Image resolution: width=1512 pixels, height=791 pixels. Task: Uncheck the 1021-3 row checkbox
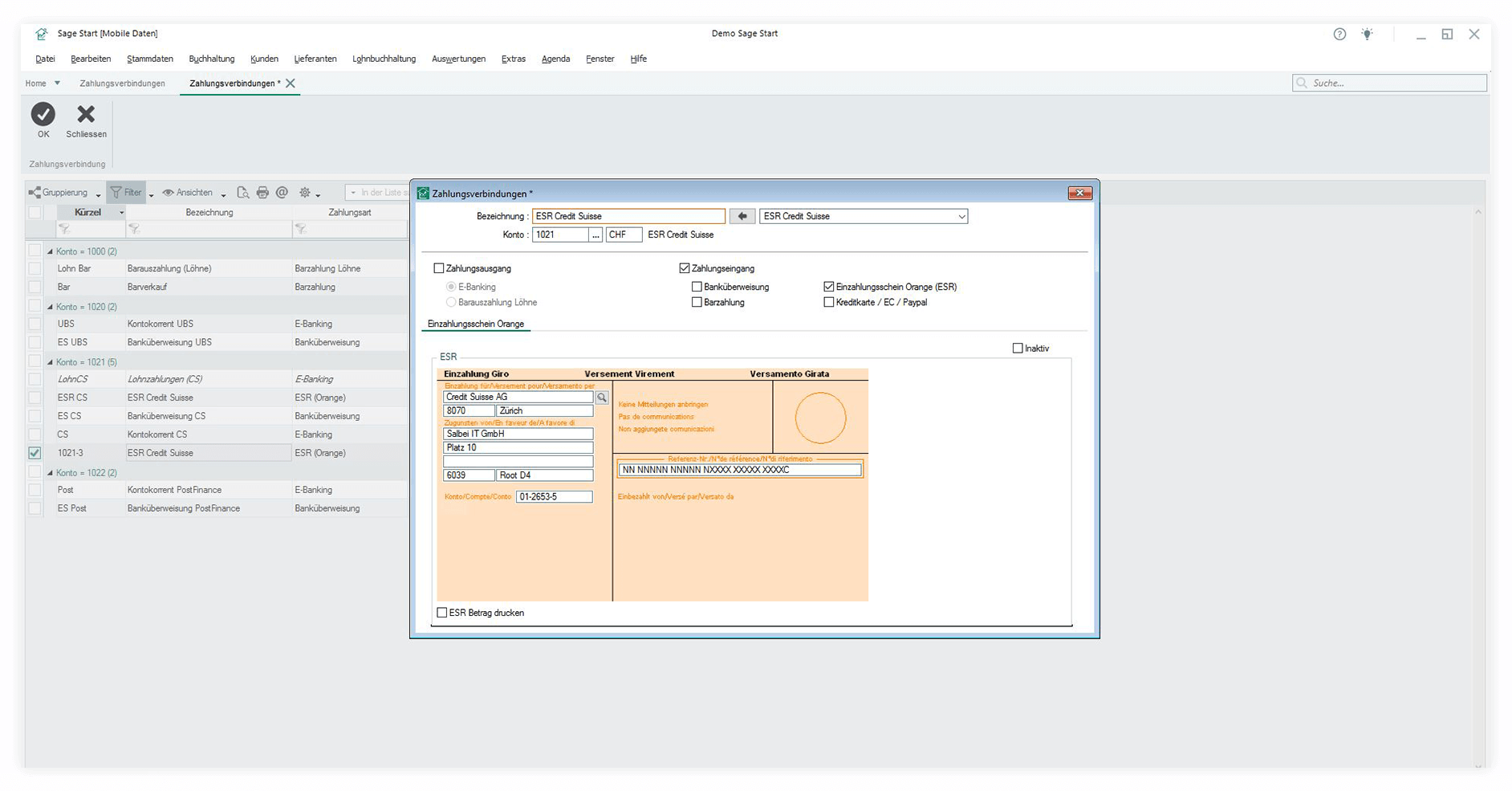pos(35,453)
